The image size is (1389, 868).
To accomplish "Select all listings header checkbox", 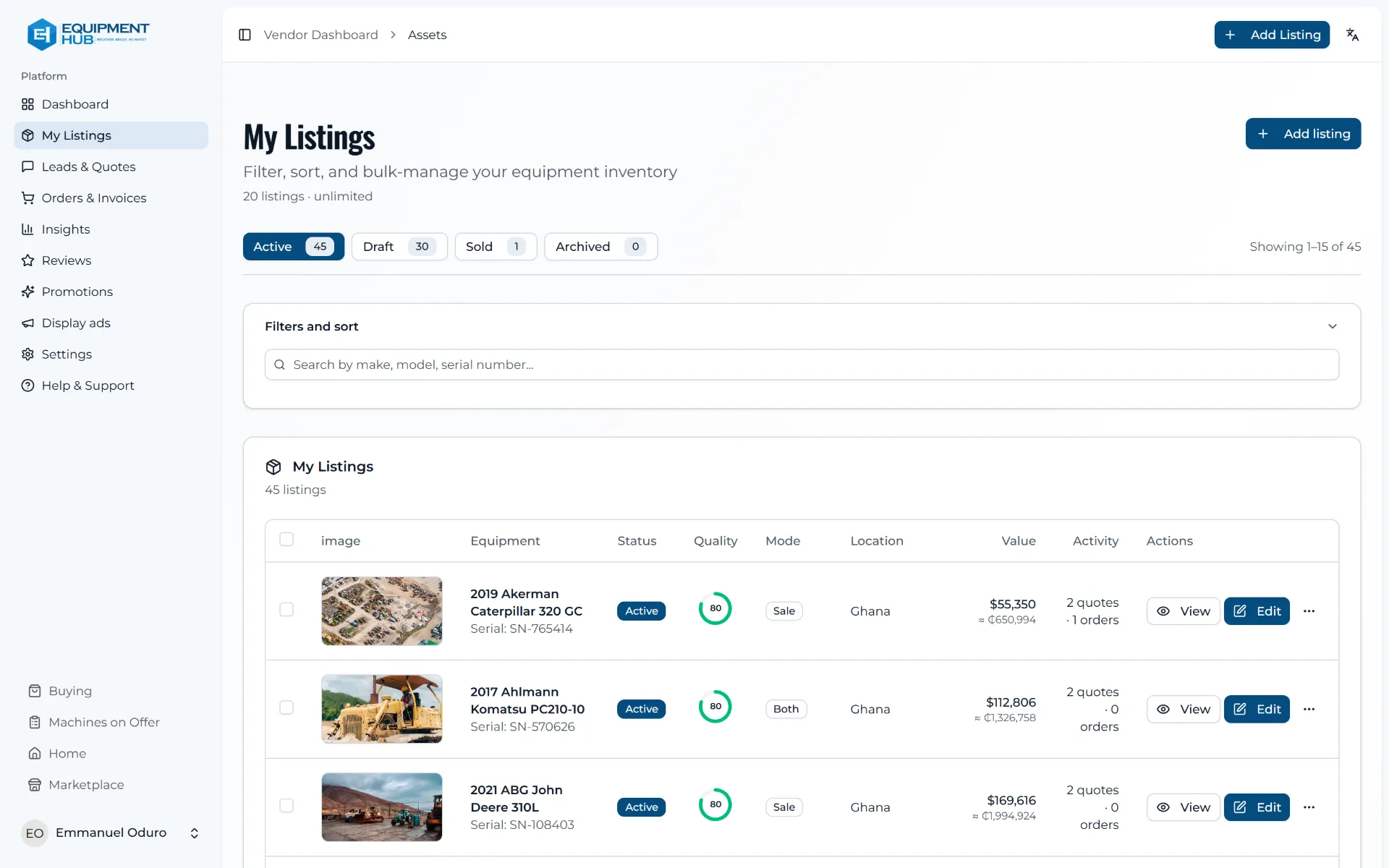I will pyautogui.click(x=286, y=539).
